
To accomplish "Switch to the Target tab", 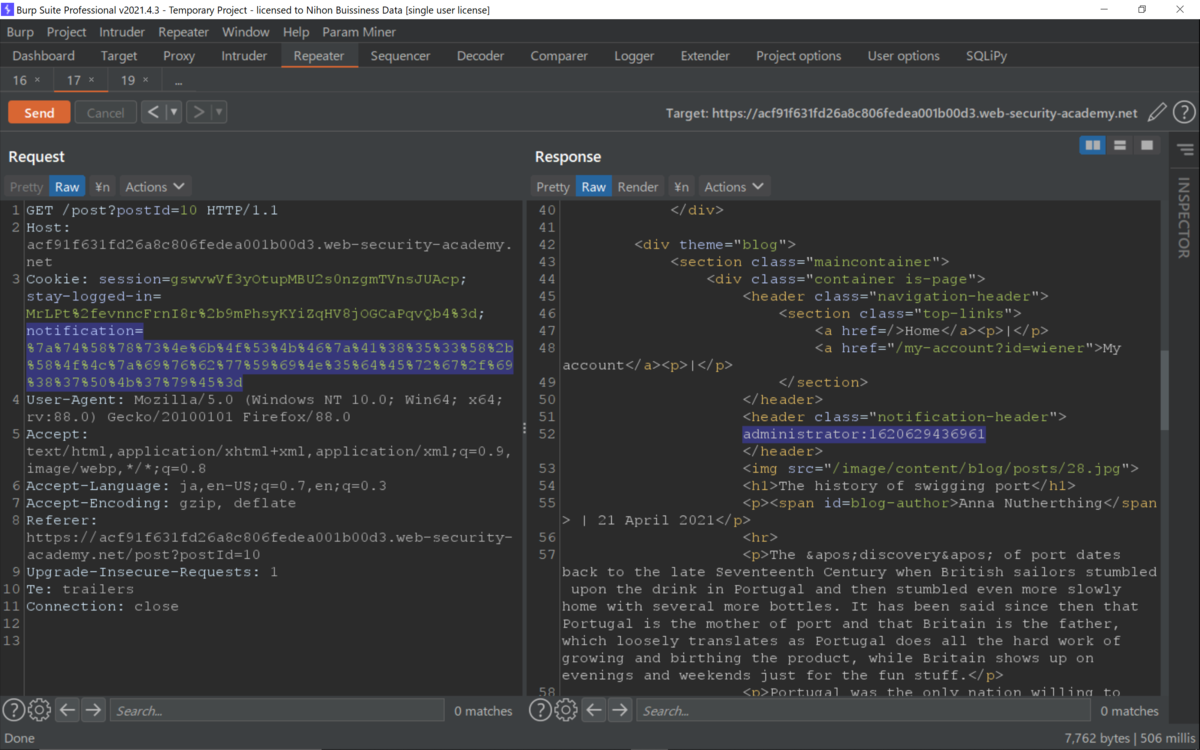I will coord(119,56).
